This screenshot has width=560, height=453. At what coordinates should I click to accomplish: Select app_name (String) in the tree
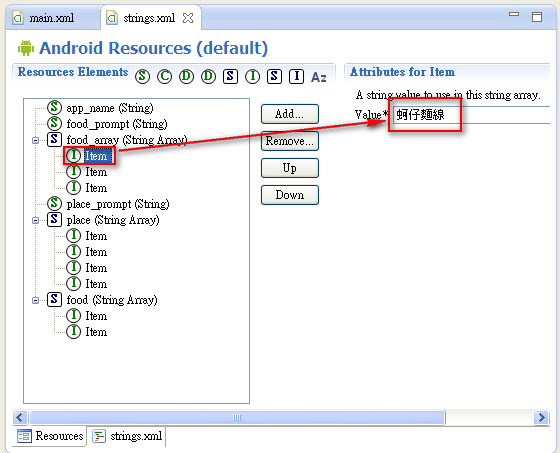coord(100,108)
